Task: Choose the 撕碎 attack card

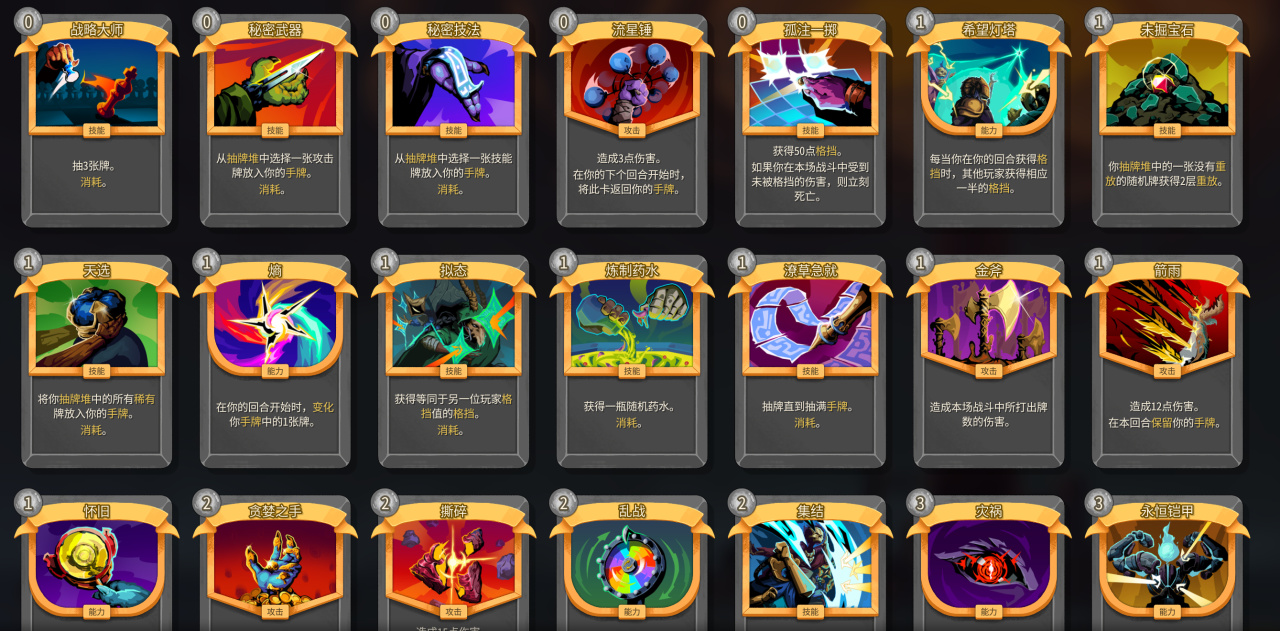Action: [454, 561]
